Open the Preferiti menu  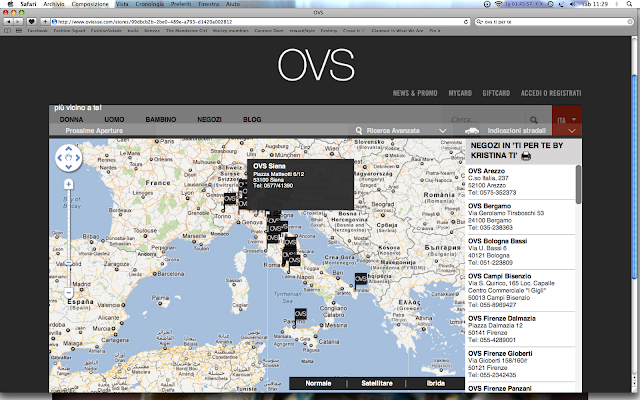click(181, 4)
